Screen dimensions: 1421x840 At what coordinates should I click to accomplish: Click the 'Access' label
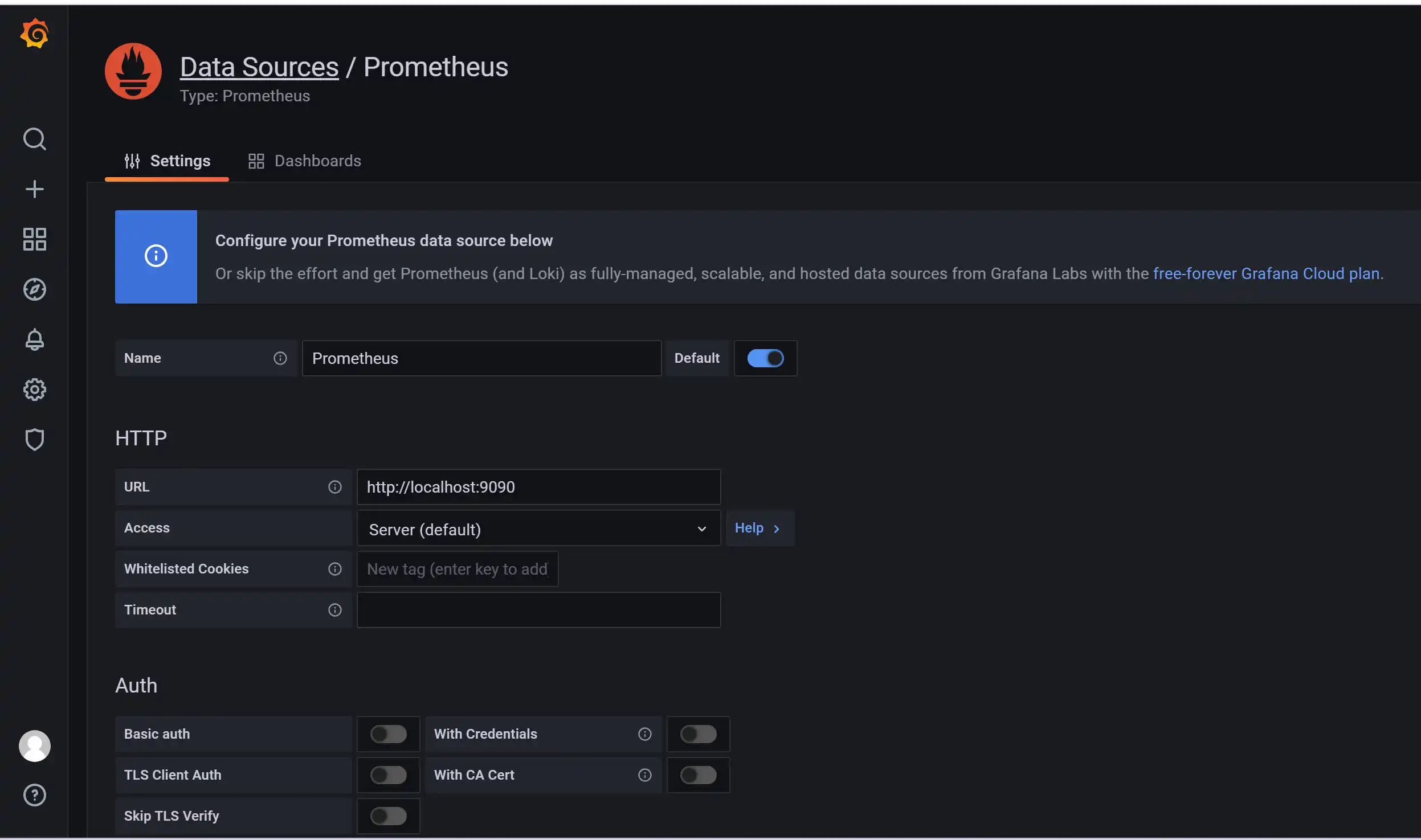point(147,528)
